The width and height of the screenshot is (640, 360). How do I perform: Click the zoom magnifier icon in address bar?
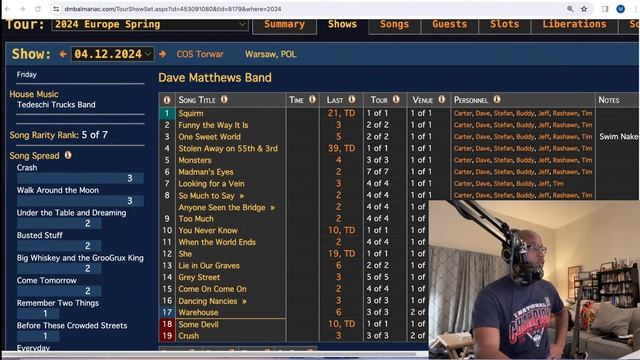[x=570, y=9]
